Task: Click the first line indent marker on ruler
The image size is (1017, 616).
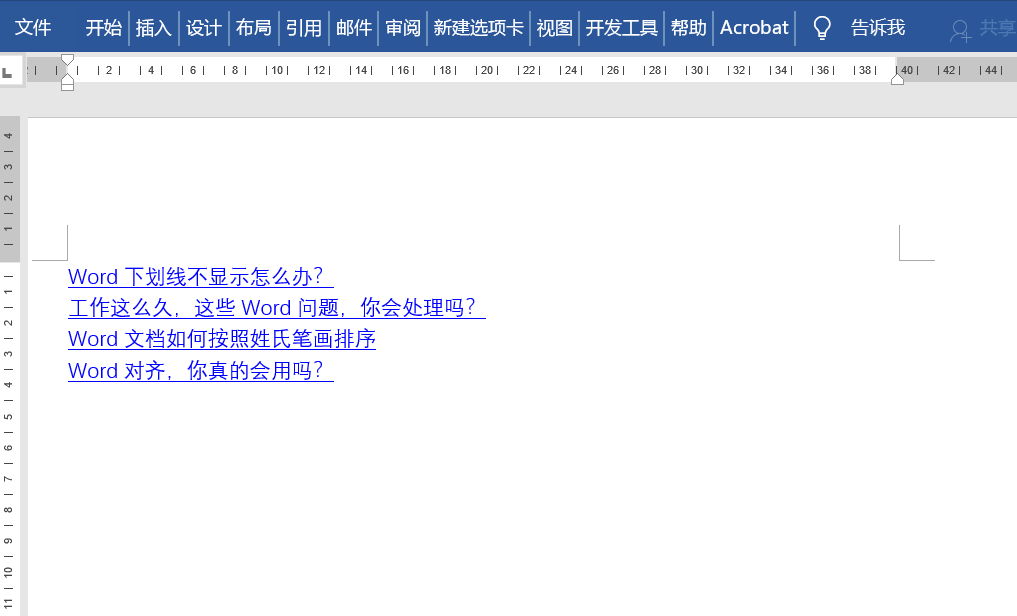Action: (x=67, y=60)
